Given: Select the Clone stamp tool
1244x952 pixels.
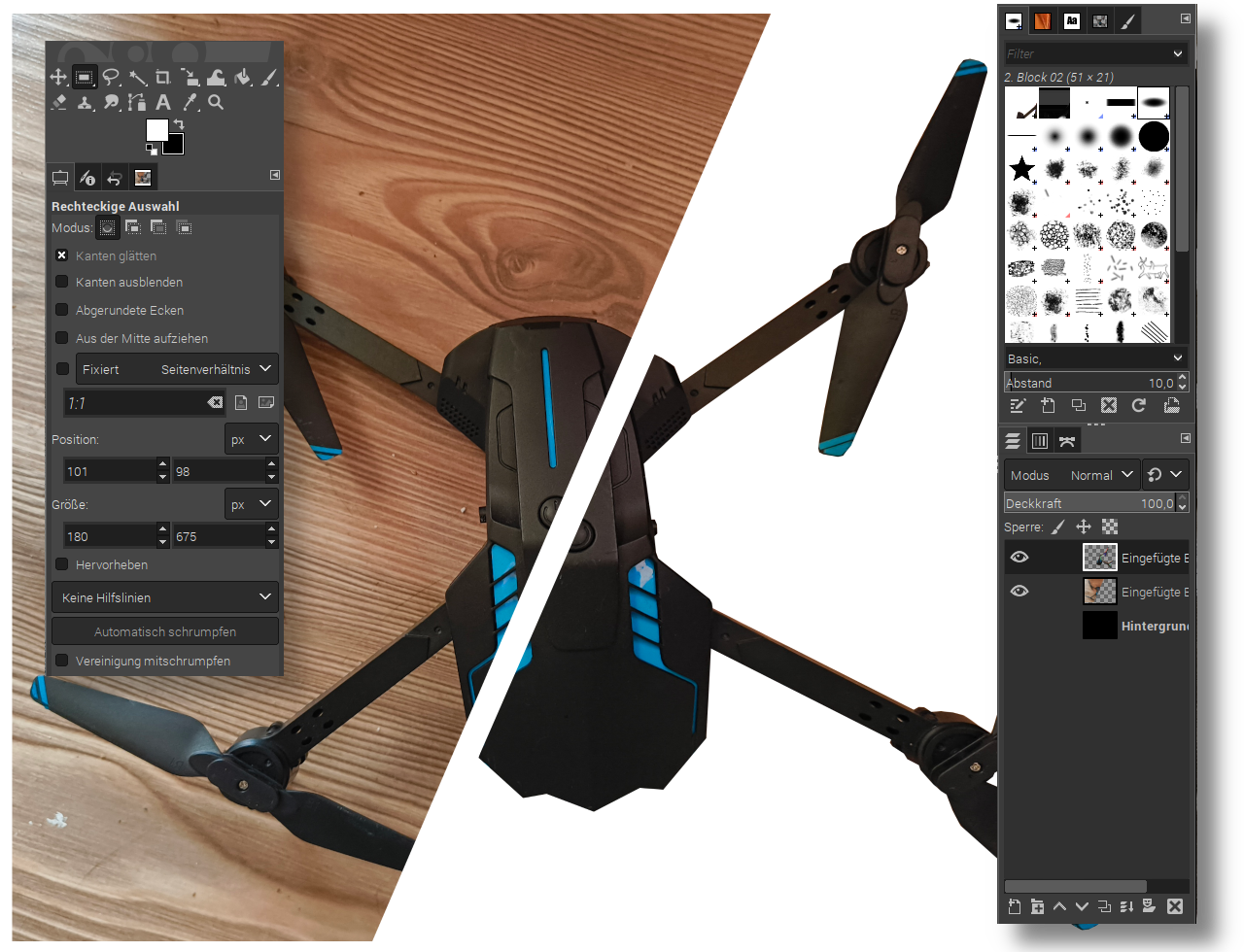Looking at the screenshot, I should (86, 102).
